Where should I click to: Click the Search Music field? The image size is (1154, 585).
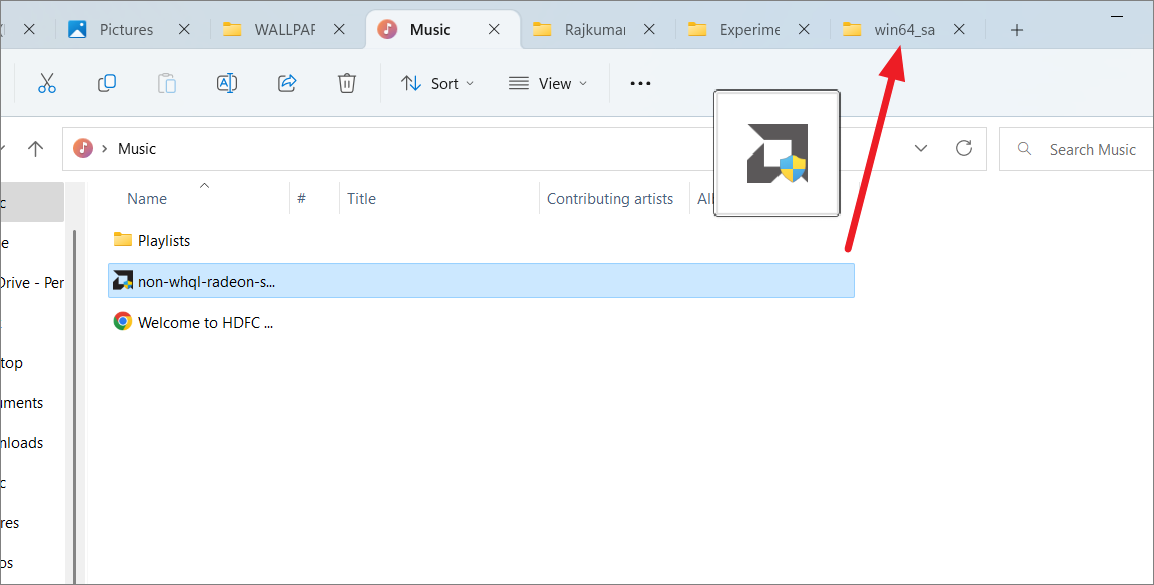point(1076,149)
